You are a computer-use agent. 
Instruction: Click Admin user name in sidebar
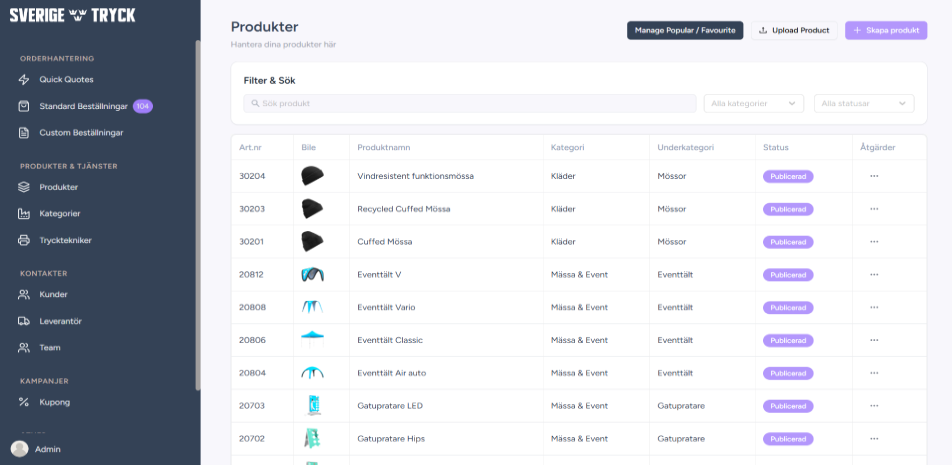coord(48,449)
